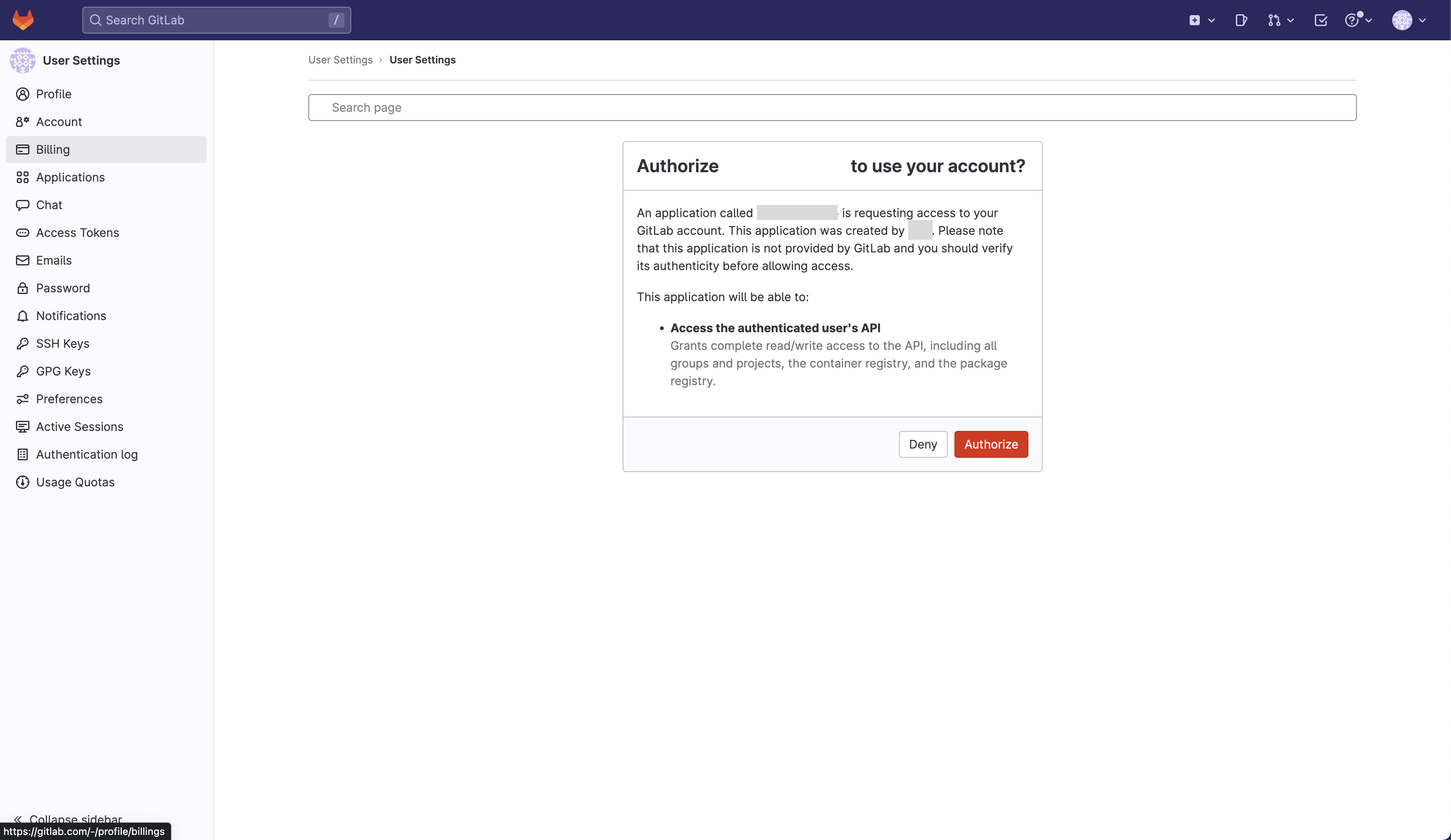Click the Issues icon in the navbar
This screenshot has width=1451, height=840.
coord(1241,20)
